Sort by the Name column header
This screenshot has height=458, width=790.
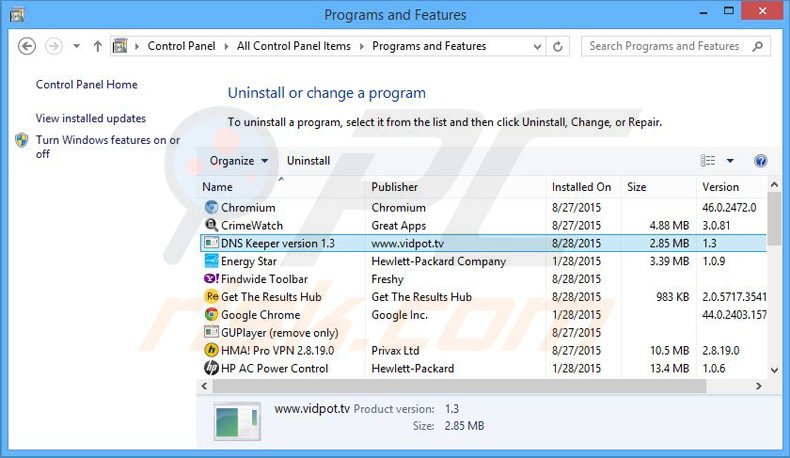pos(283,187)
